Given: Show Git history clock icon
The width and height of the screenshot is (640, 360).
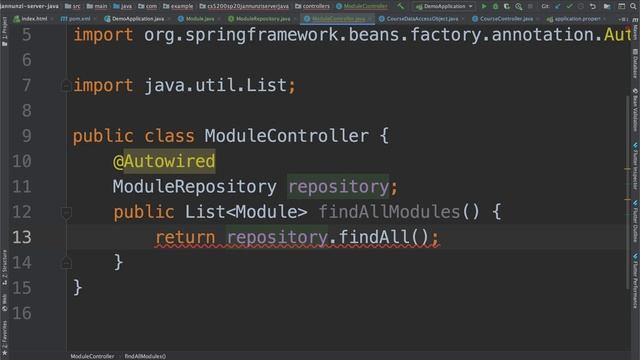Looking at the screenshot, I should click(581, 6).
